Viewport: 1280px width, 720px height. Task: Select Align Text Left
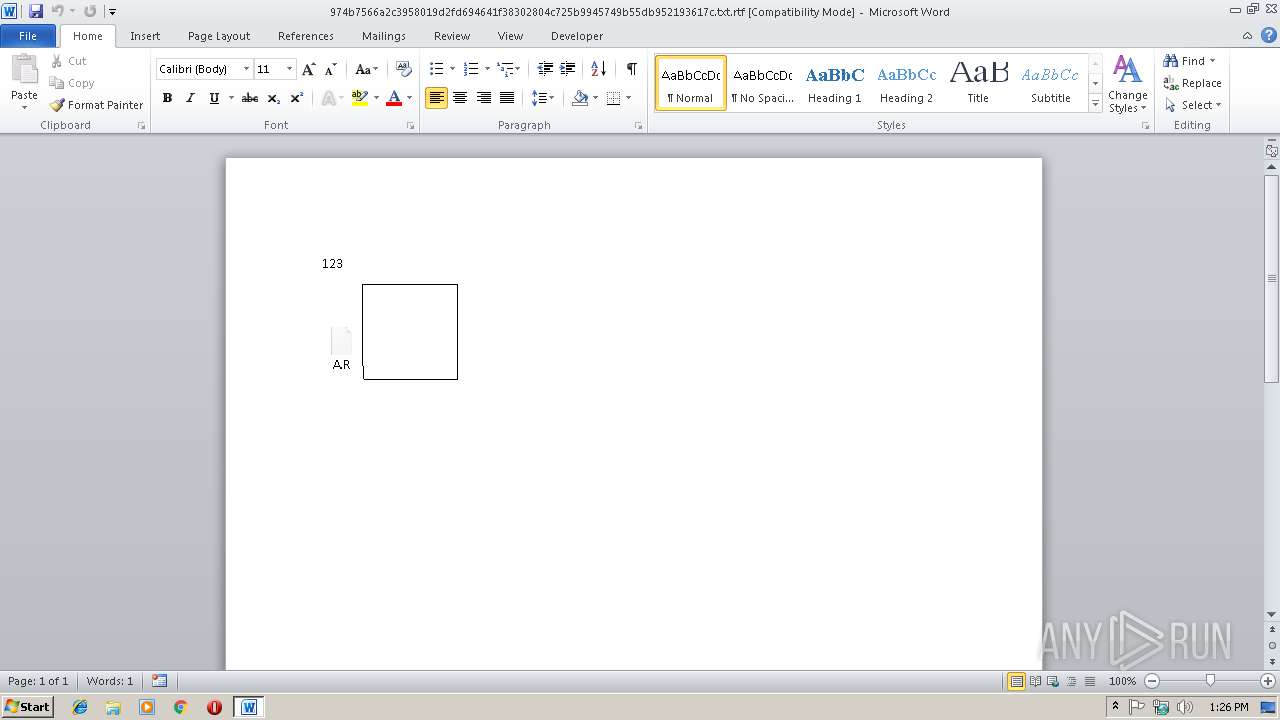click(436, 98)
